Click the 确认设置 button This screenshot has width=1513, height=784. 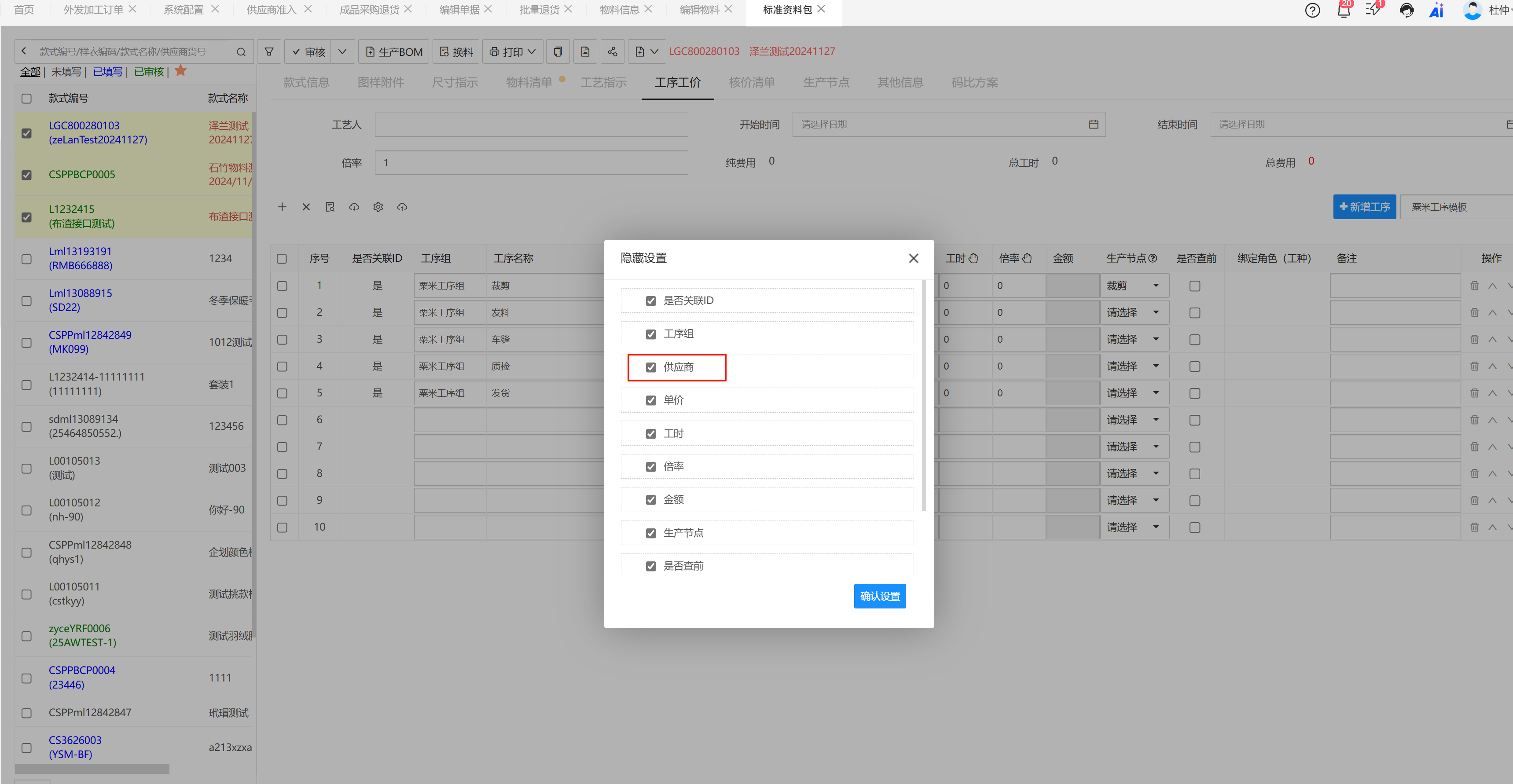click(879, 596)
